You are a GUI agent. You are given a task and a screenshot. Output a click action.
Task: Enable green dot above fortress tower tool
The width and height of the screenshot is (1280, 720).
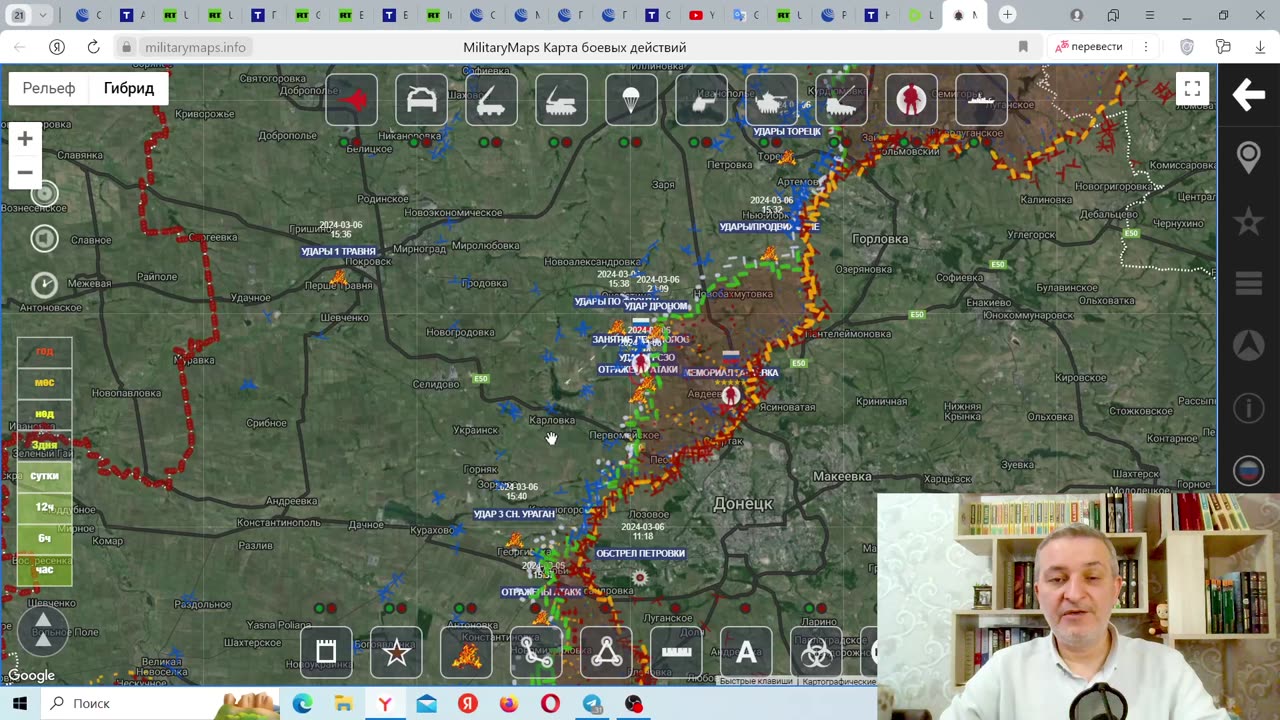pos(319,608)
